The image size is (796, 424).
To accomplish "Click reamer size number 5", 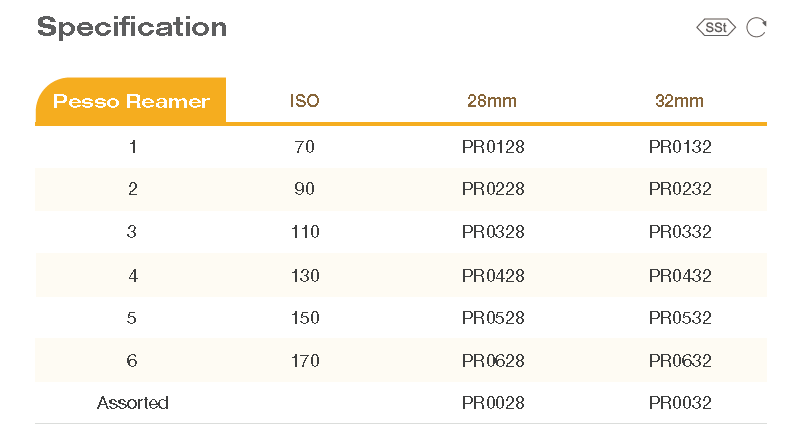I will coord(133,318).
